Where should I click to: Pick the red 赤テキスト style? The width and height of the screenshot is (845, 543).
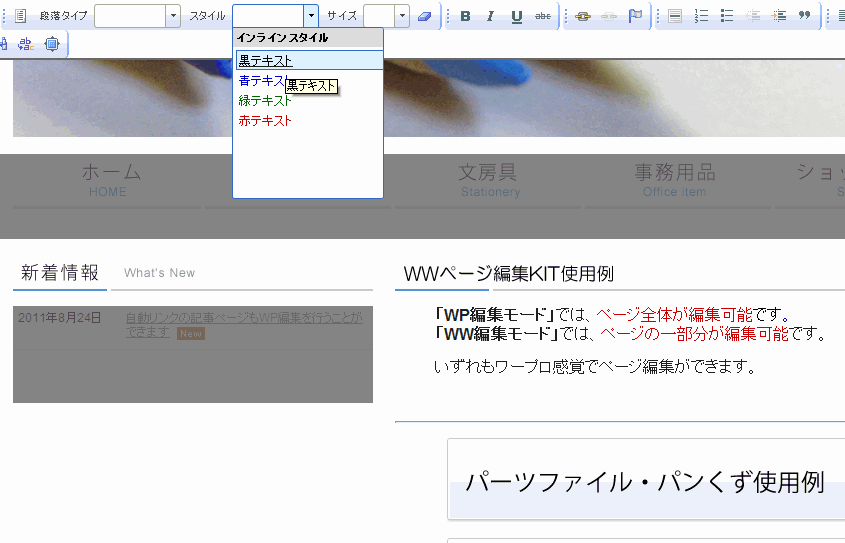(x=265, y=121)
